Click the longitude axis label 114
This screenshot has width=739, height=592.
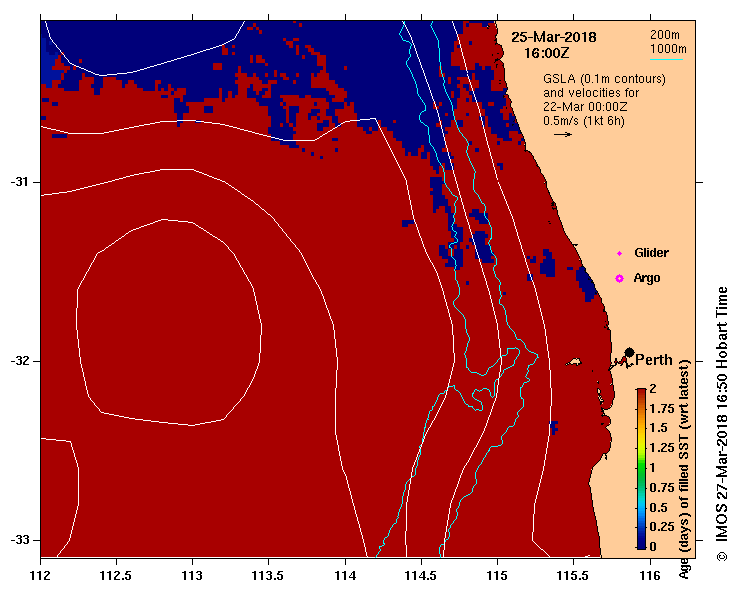click(x=345, y=576)
